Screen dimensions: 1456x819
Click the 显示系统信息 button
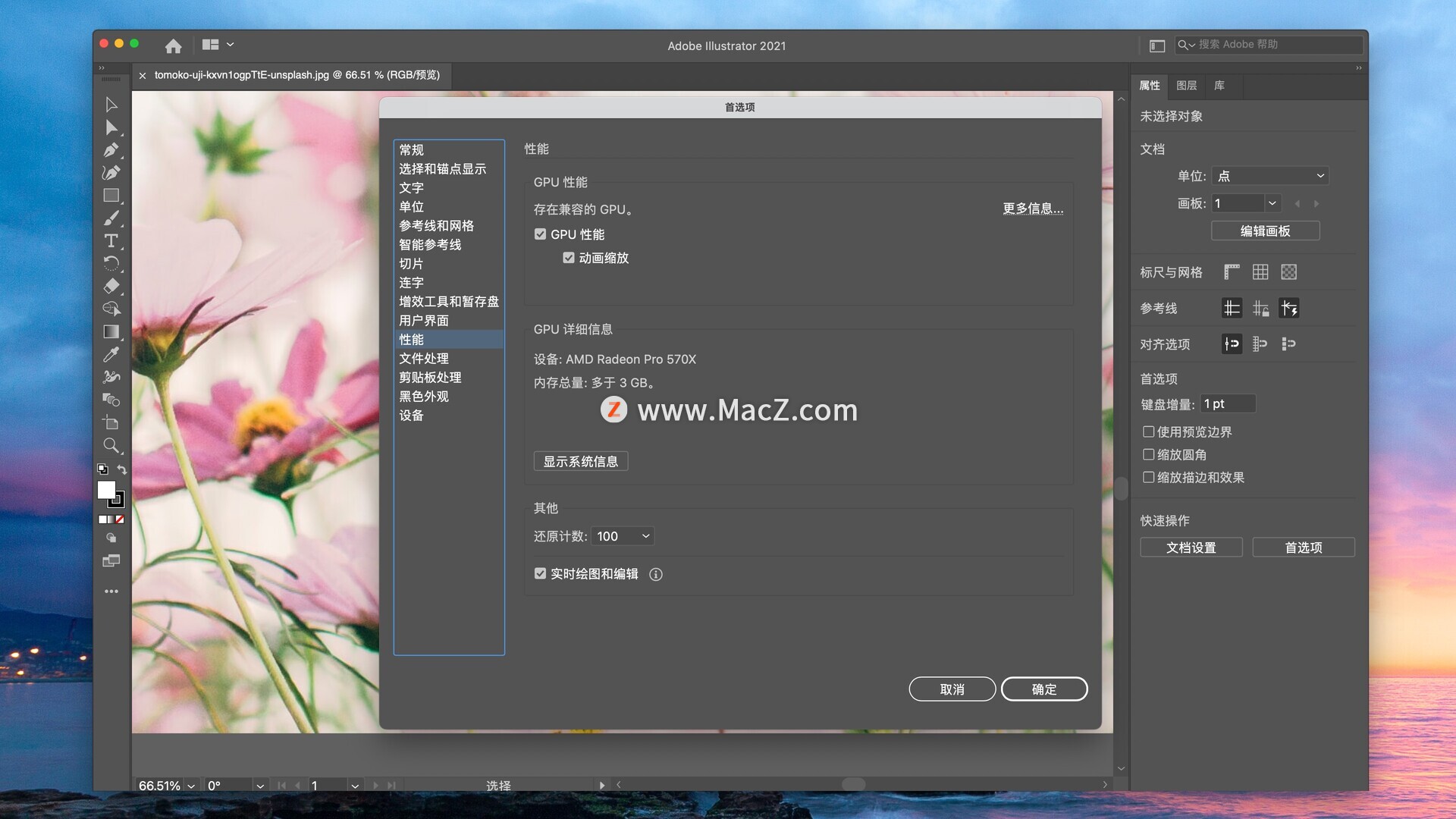[581, 461]
